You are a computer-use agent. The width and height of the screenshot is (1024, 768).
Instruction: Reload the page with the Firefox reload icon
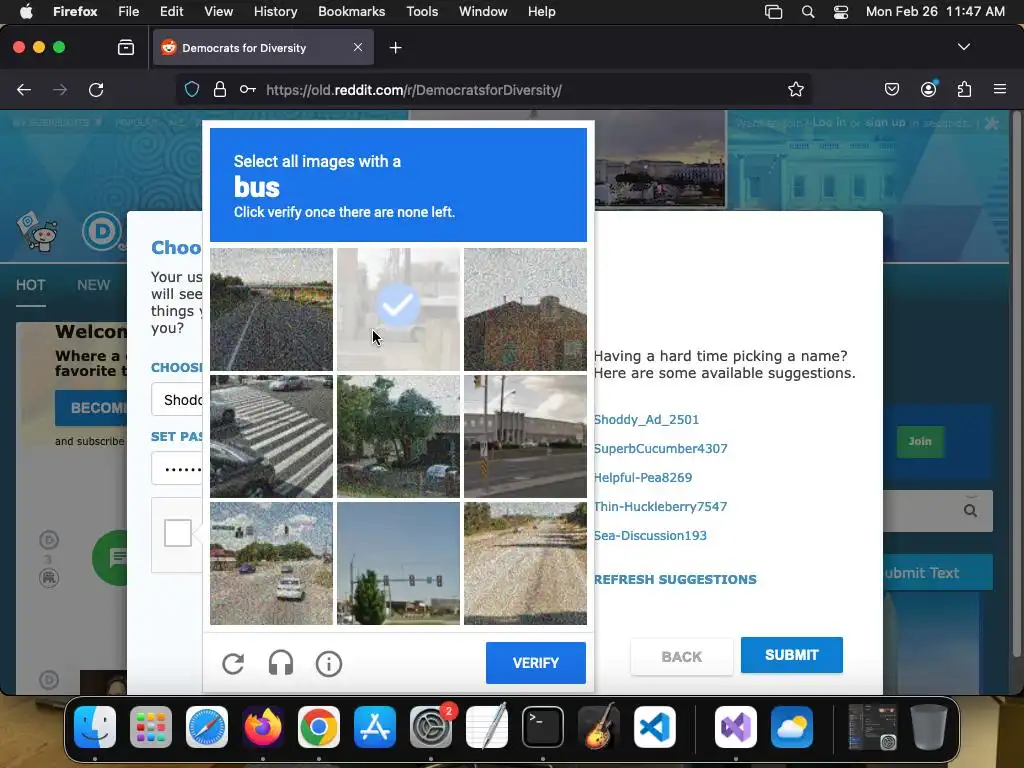pos(96,89)
